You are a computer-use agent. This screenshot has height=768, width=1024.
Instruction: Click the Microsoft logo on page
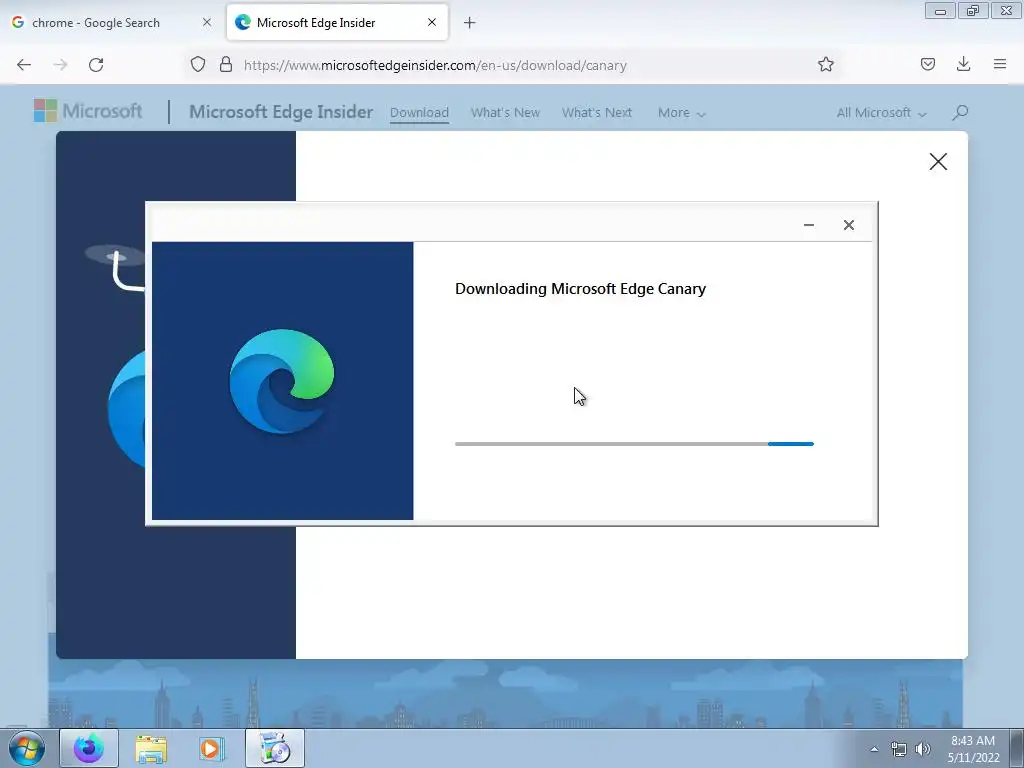pos(88,111)
